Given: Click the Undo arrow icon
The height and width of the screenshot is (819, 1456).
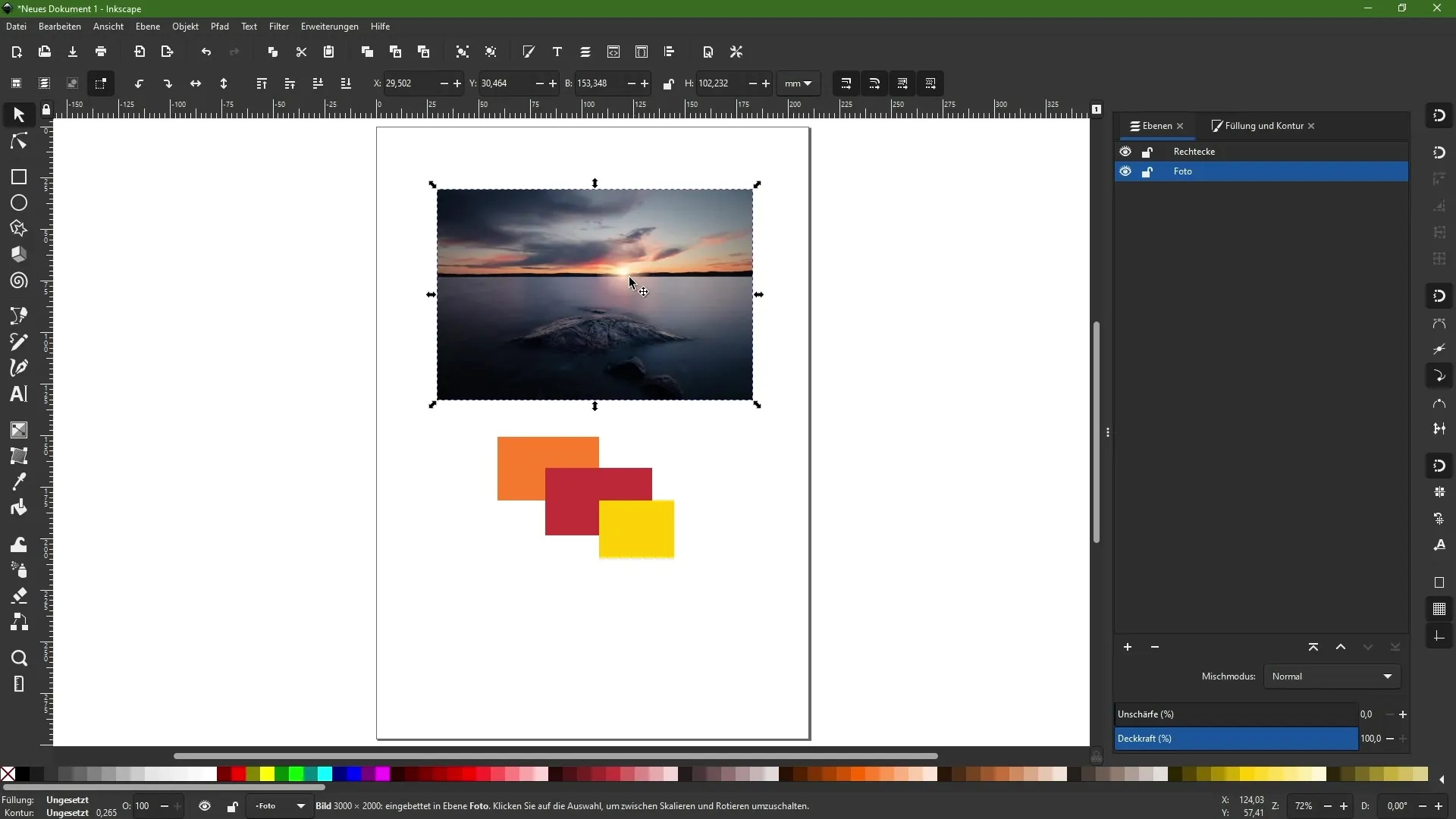Looking at the screenshot, I should pyautogui.click(x=206, y=52).
